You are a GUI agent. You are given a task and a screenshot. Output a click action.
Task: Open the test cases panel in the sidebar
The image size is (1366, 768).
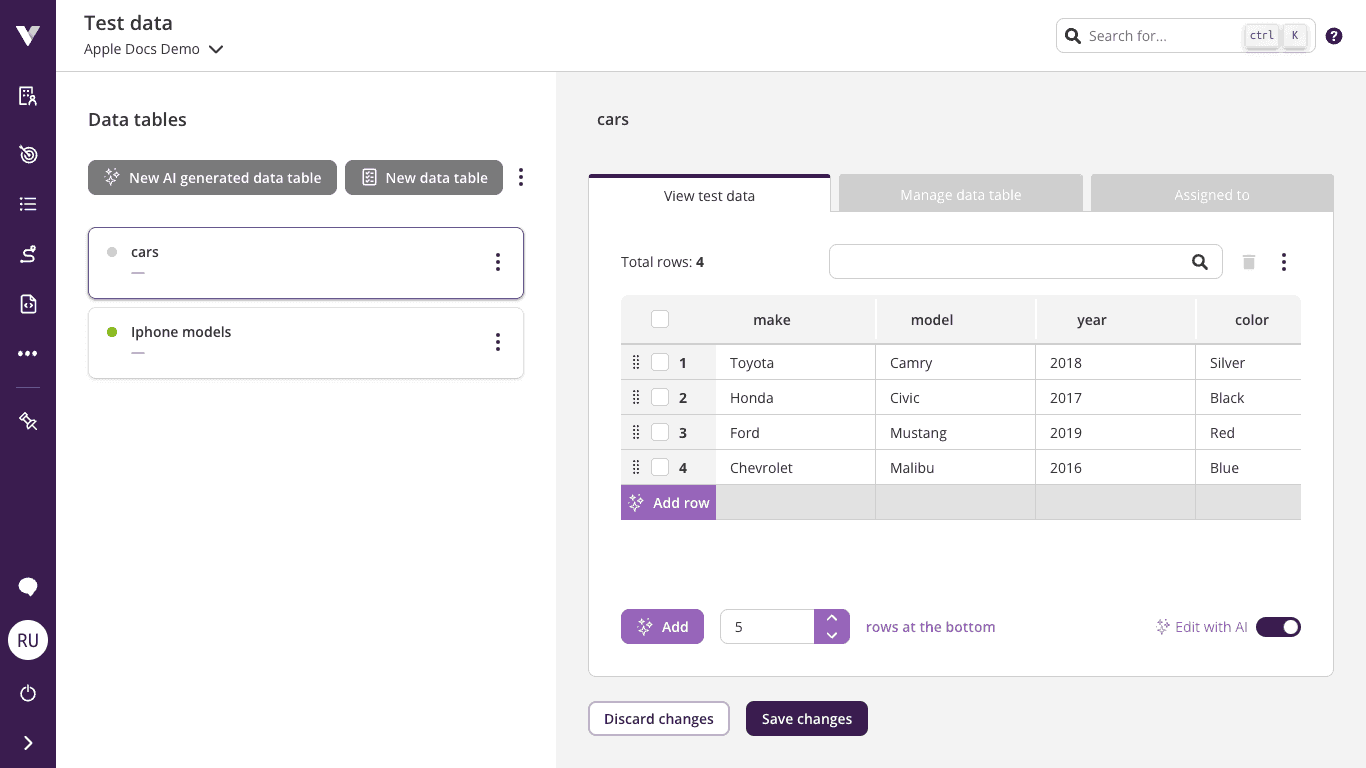pyautogui.click(x=28, y=95)
